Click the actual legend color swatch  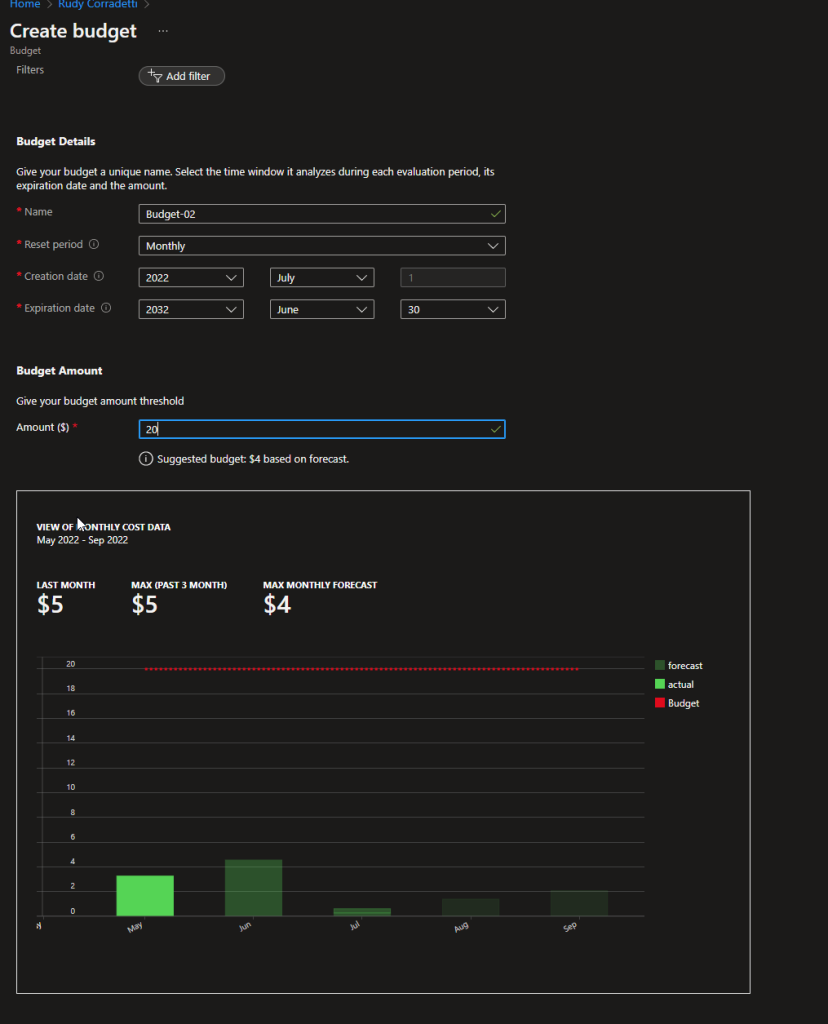click(x=660, y=684)
